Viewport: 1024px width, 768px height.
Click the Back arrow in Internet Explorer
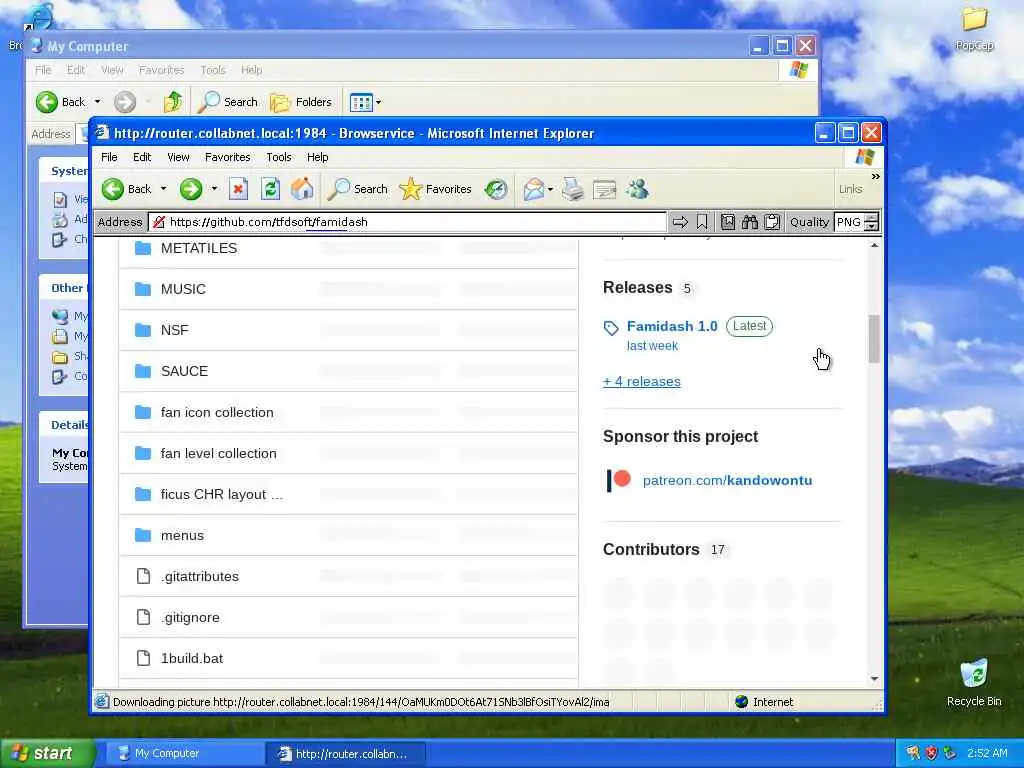pos(113,189)
